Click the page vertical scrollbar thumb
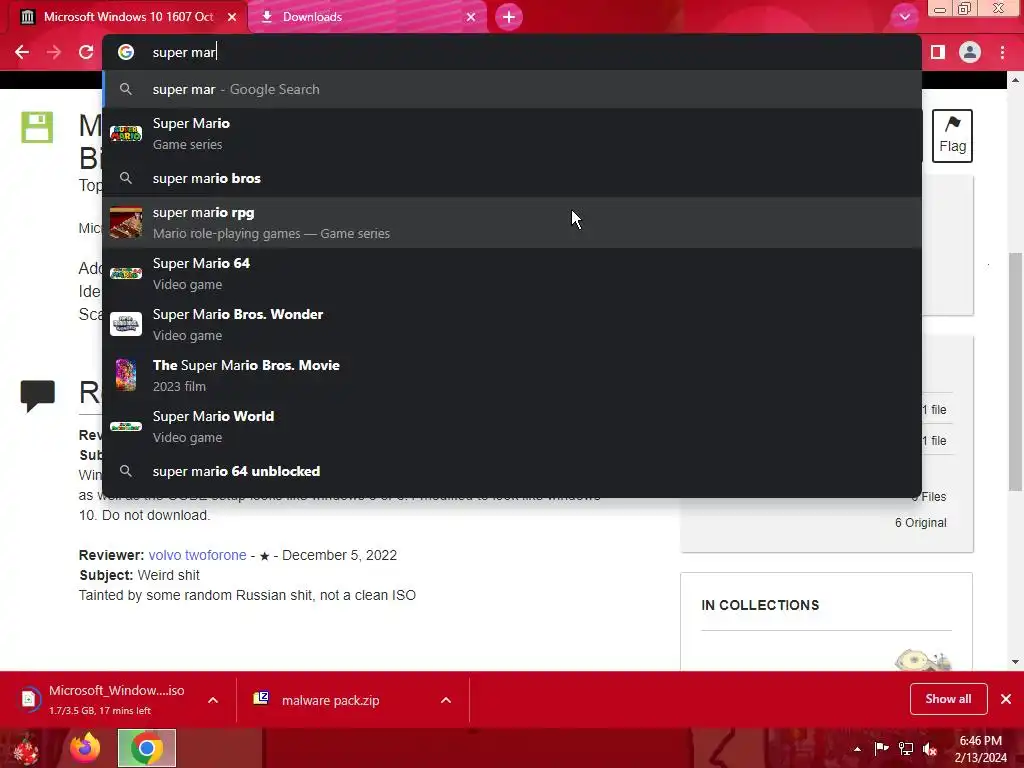The height and width of the screenshot is (768, 1024). pyautogui.click(x=1015, y=371)
